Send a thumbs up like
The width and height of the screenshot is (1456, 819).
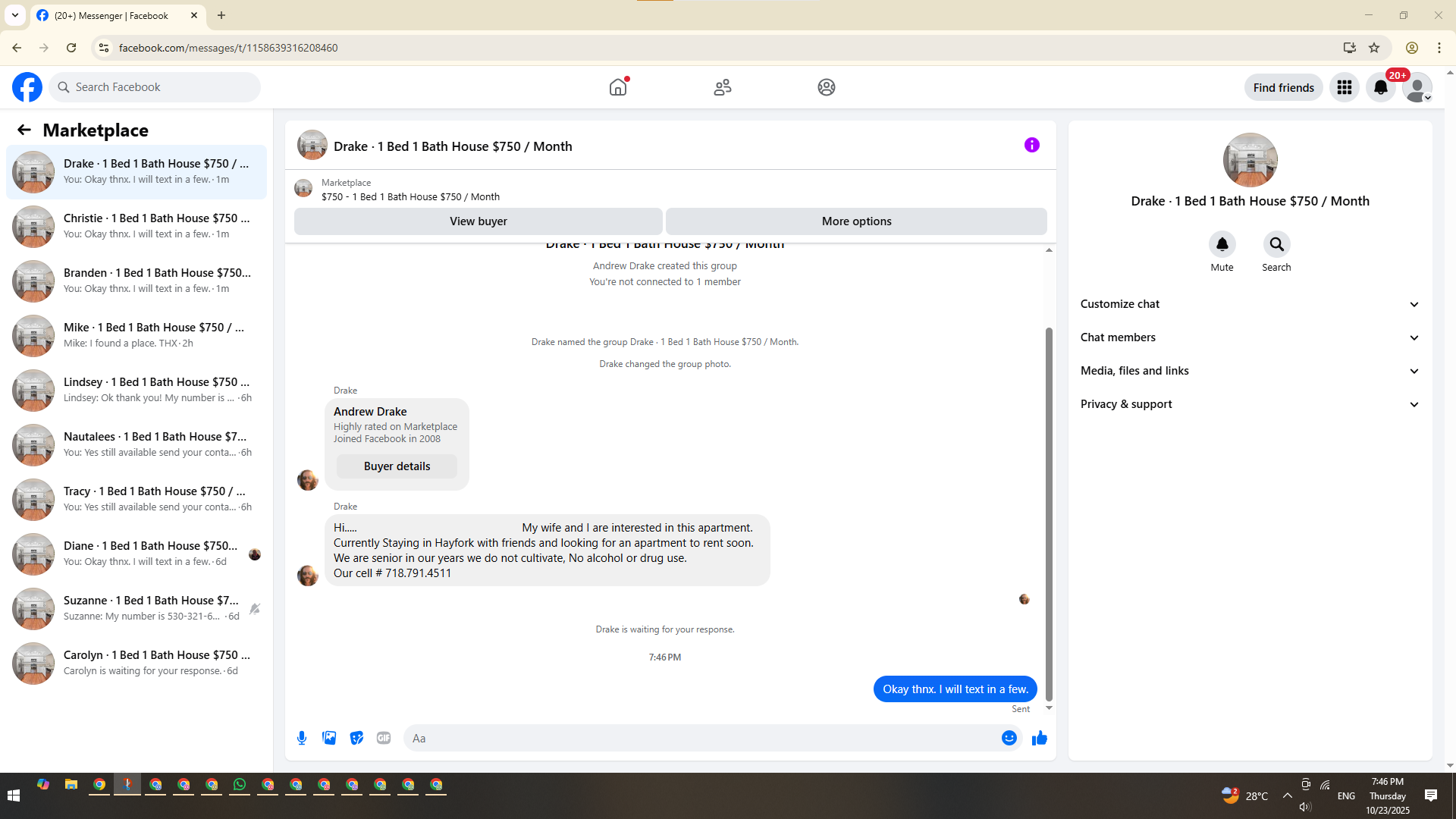point(1039,738)
